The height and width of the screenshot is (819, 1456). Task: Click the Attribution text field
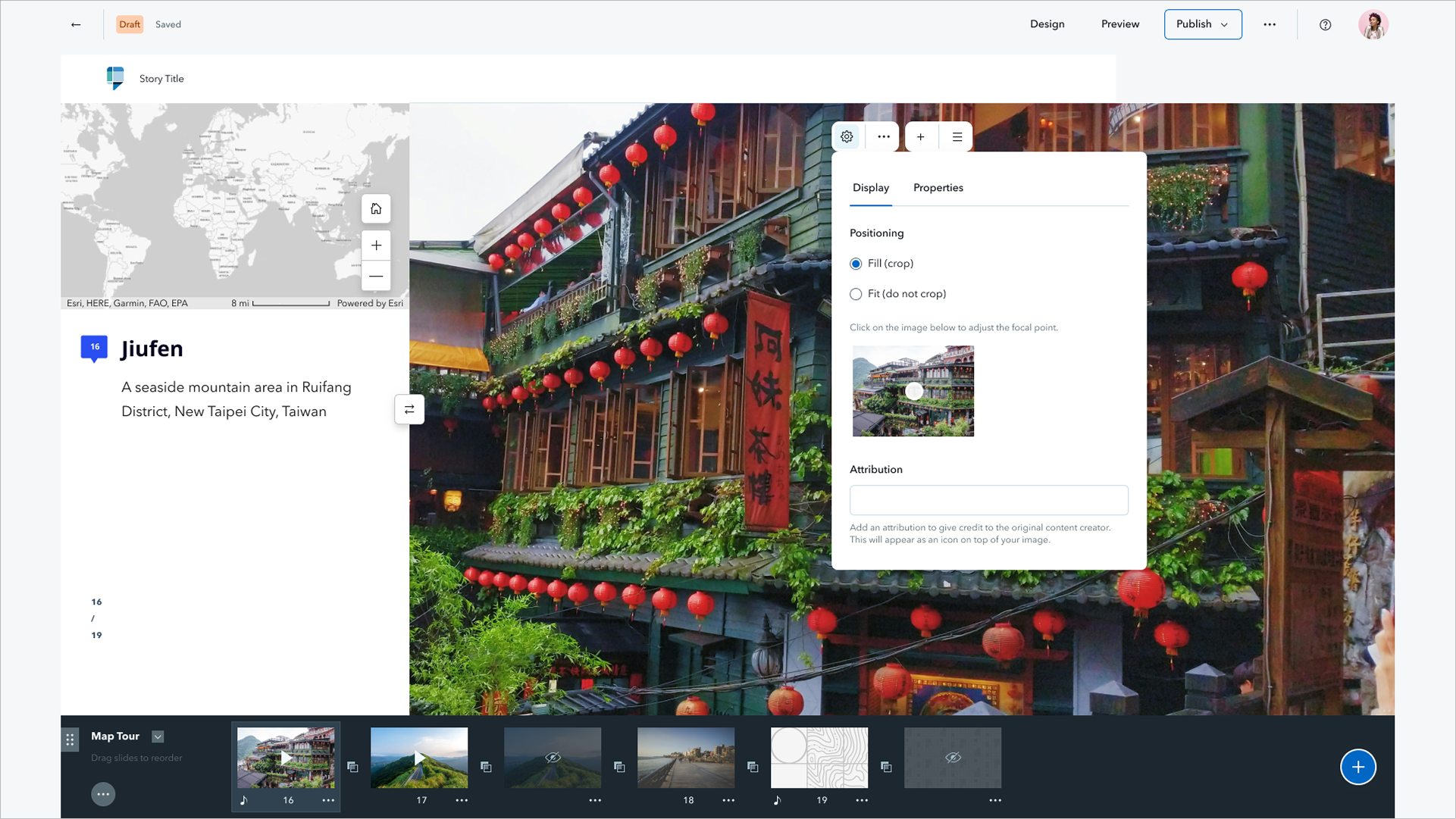click(x=988, y=500)
